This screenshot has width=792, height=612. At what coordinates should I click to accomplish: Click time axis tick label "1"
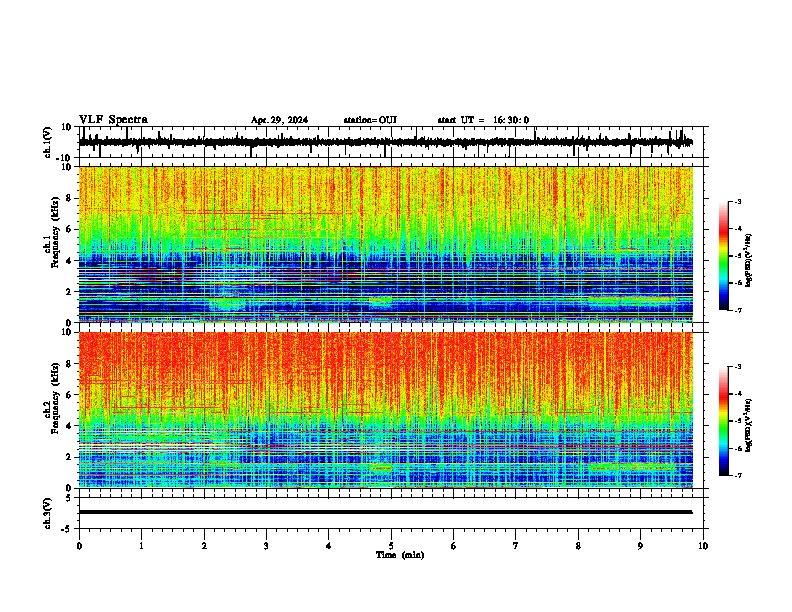coord(142,546)
